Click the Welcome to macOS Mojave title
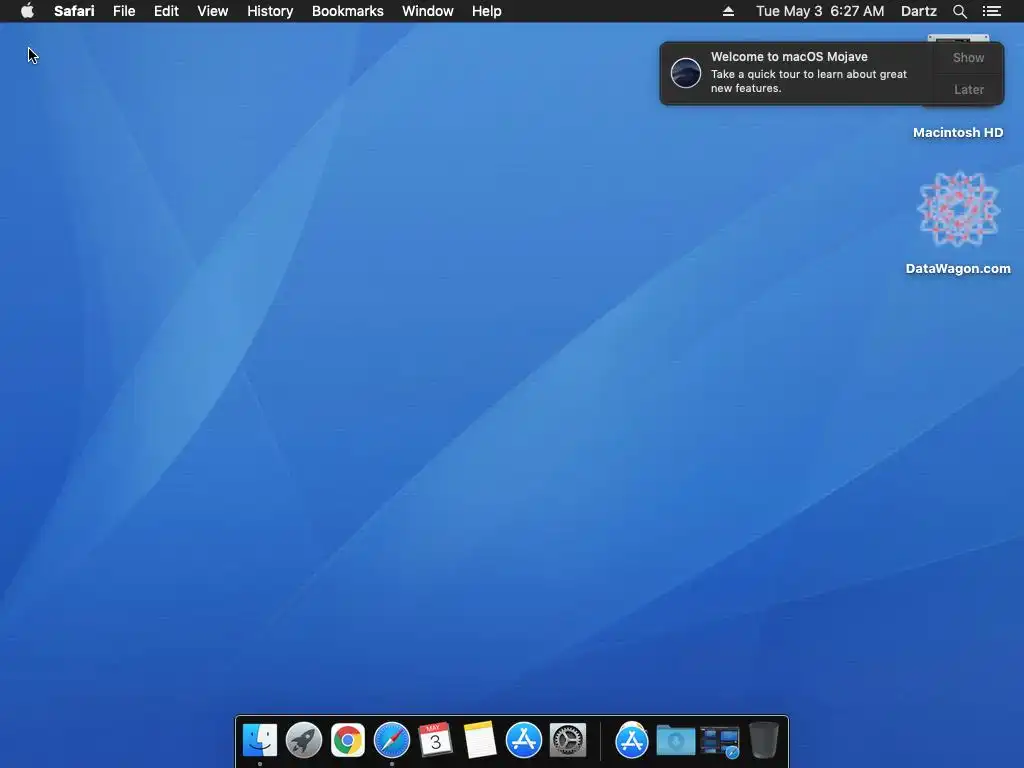 (789, 57)
